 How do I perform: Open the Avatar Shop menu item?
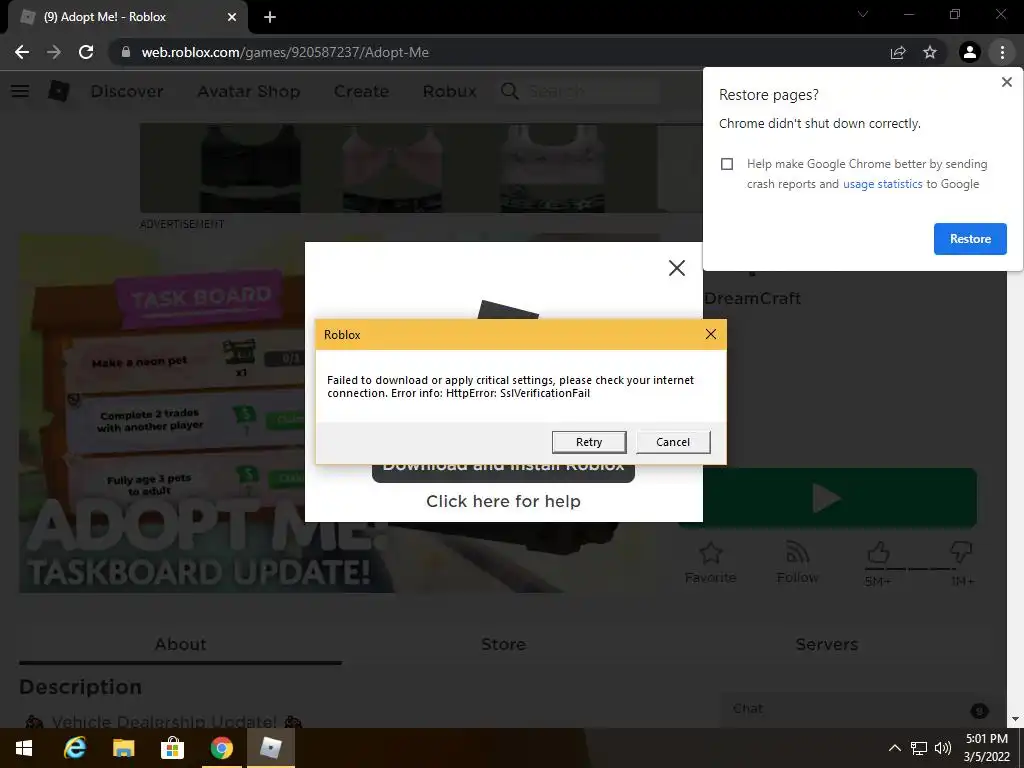(249, 91)
